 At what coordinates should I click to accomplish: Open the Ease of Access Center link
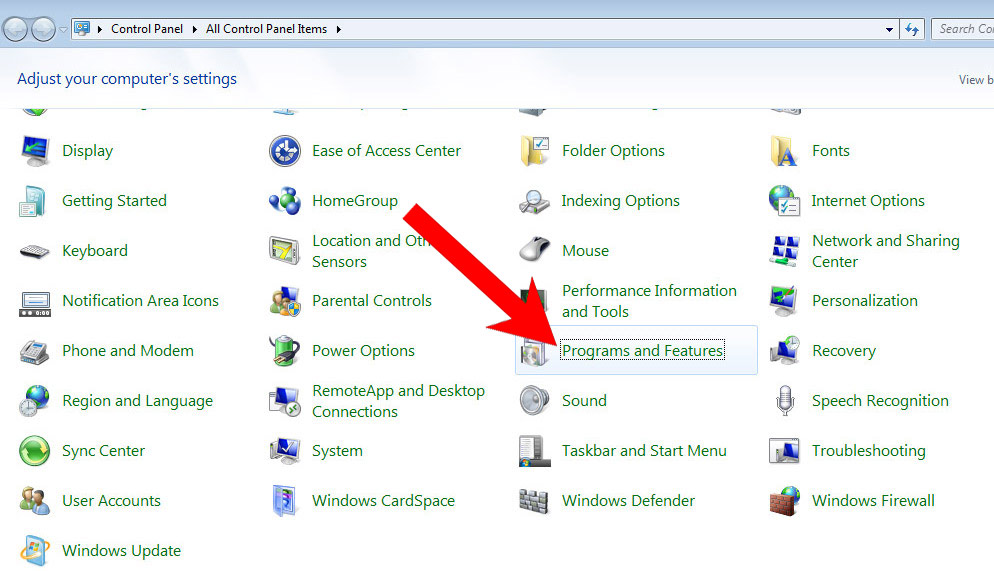pos(386,151)
